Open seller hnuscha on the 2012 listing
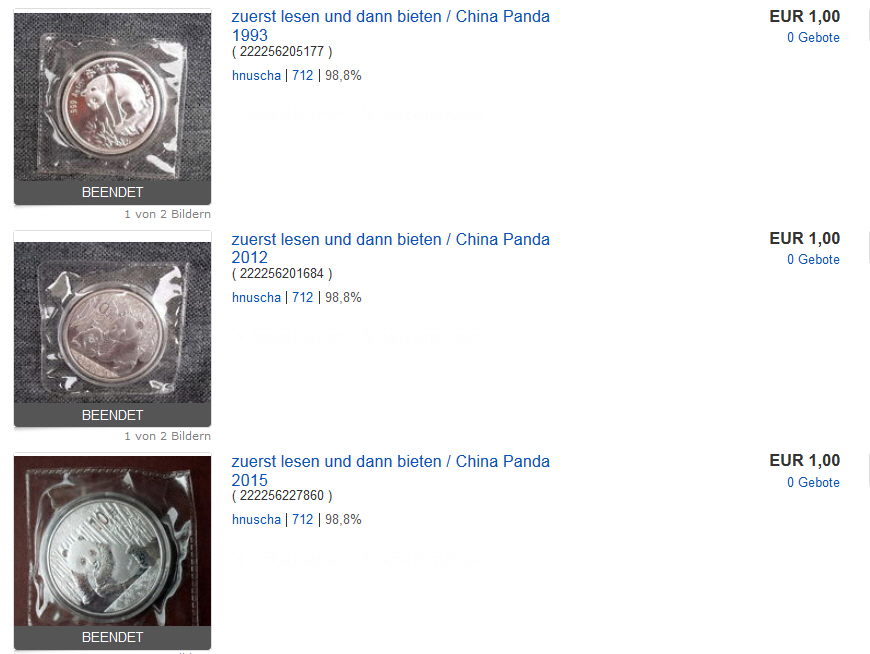 click(256, 297)
